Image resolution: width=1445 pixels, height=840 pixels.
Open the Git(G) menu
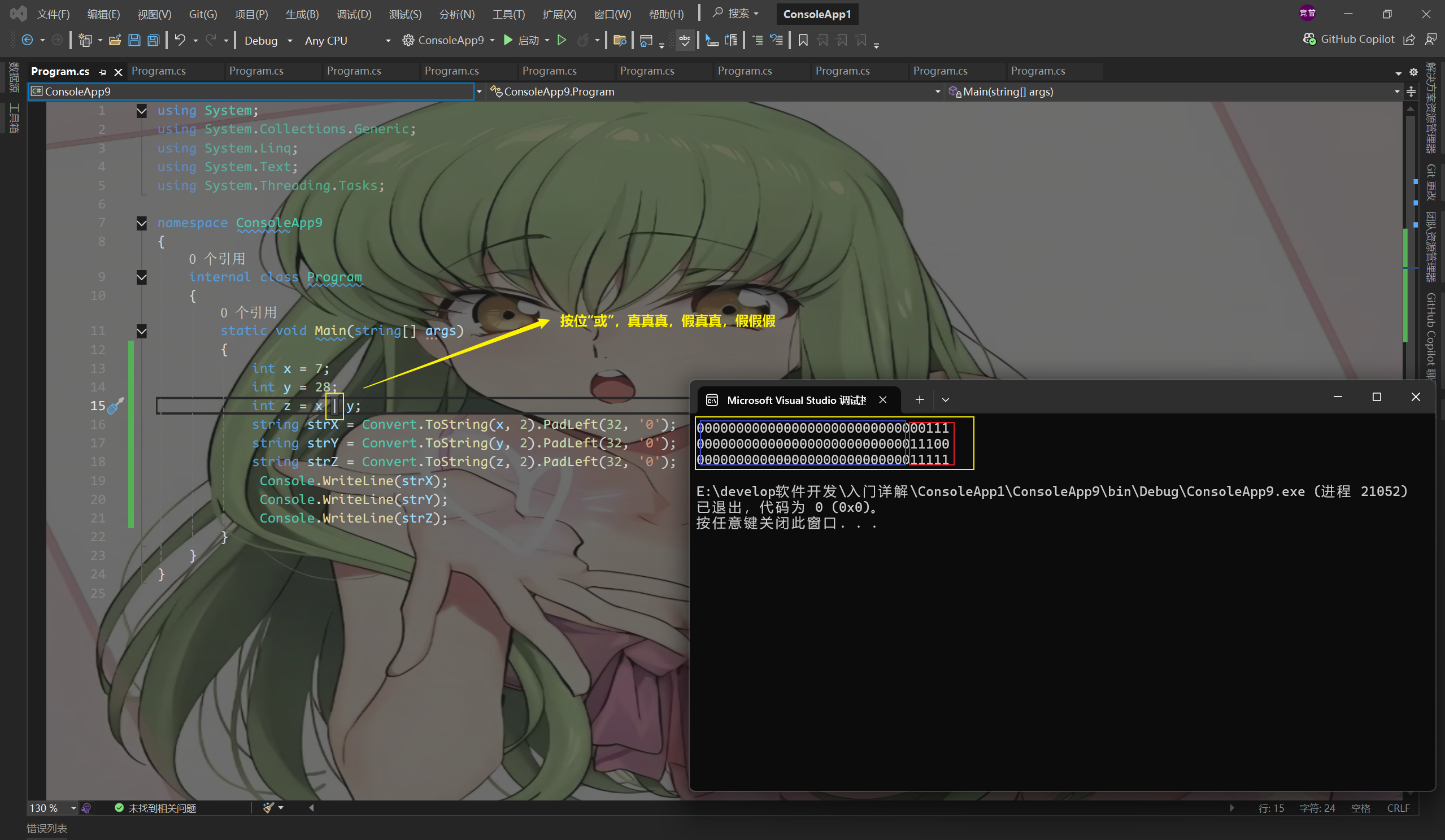pyautogui.click(x=203, y=14)
